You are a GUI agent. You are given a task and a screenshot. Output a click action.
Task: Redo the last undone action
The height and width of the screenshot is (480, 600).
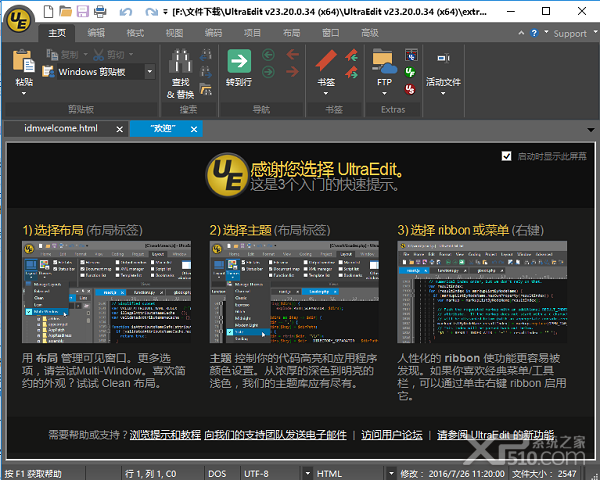pos(151,12)
